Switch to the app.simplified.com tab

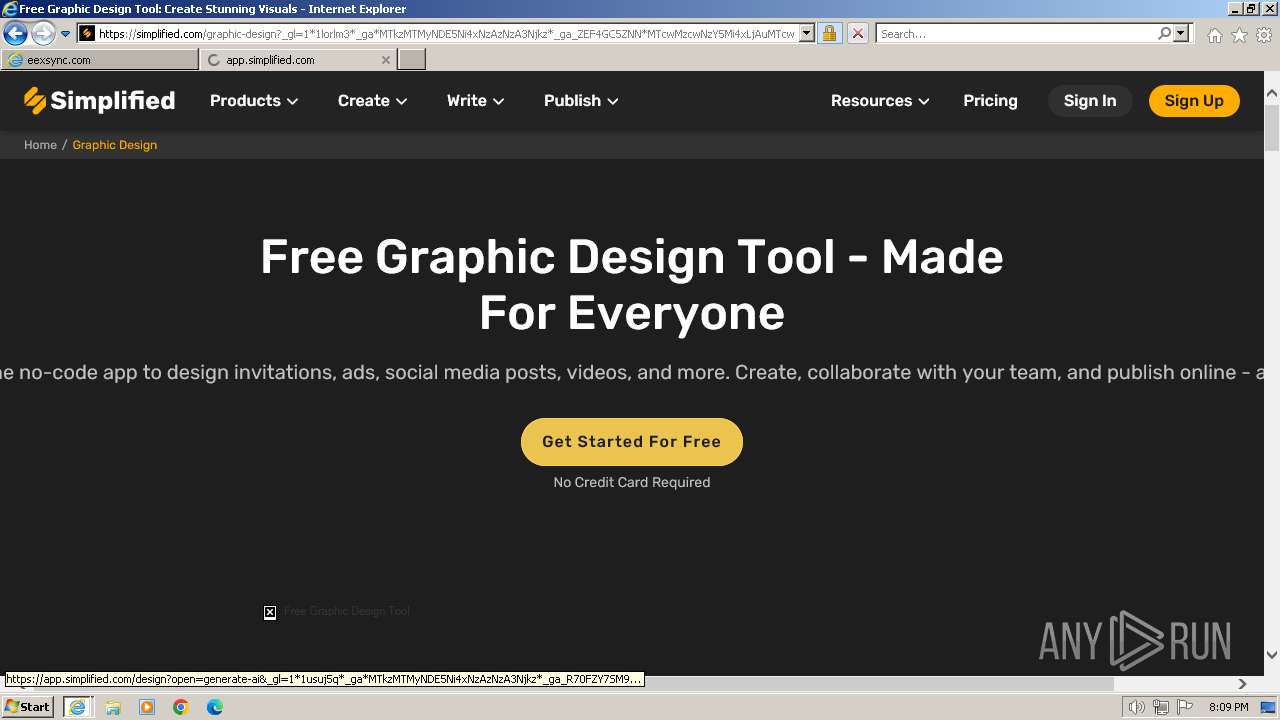[x=298, y=60]
